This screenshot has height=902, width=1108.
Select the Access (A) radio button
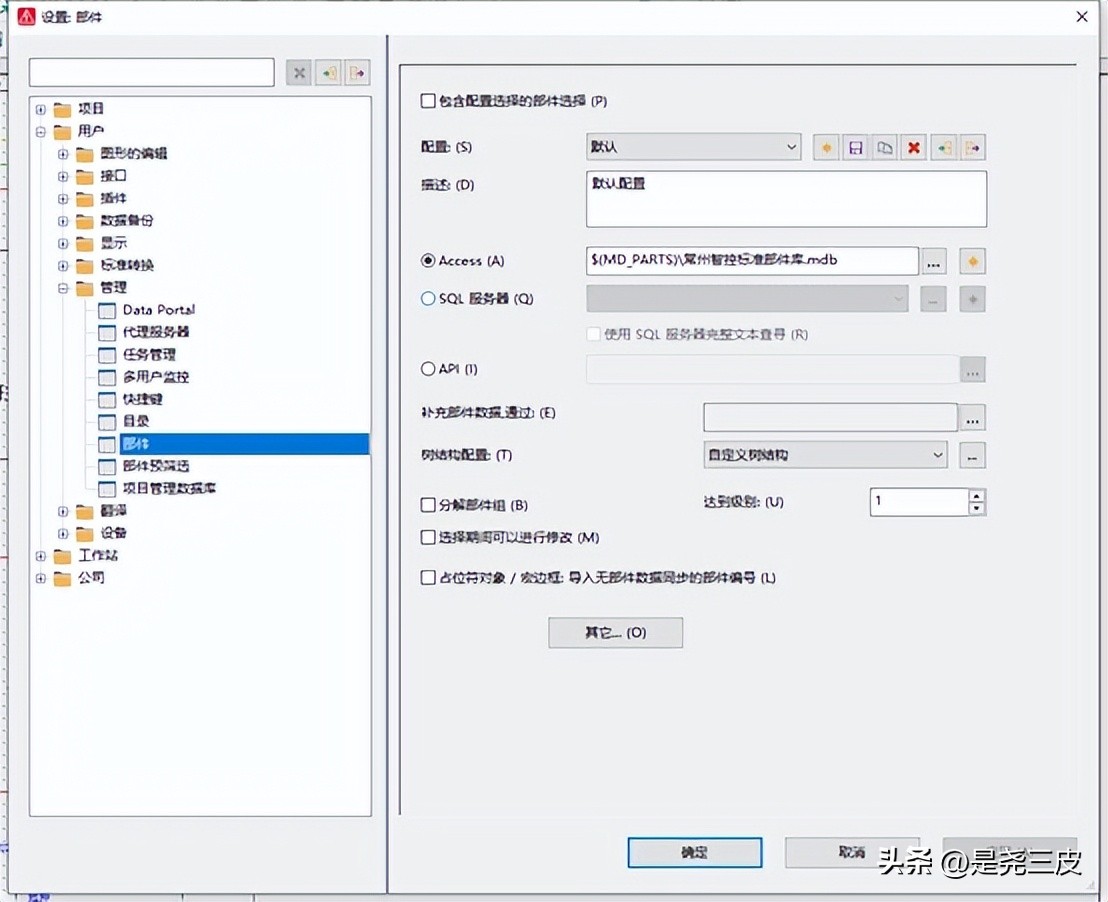[x=428, y=261]
